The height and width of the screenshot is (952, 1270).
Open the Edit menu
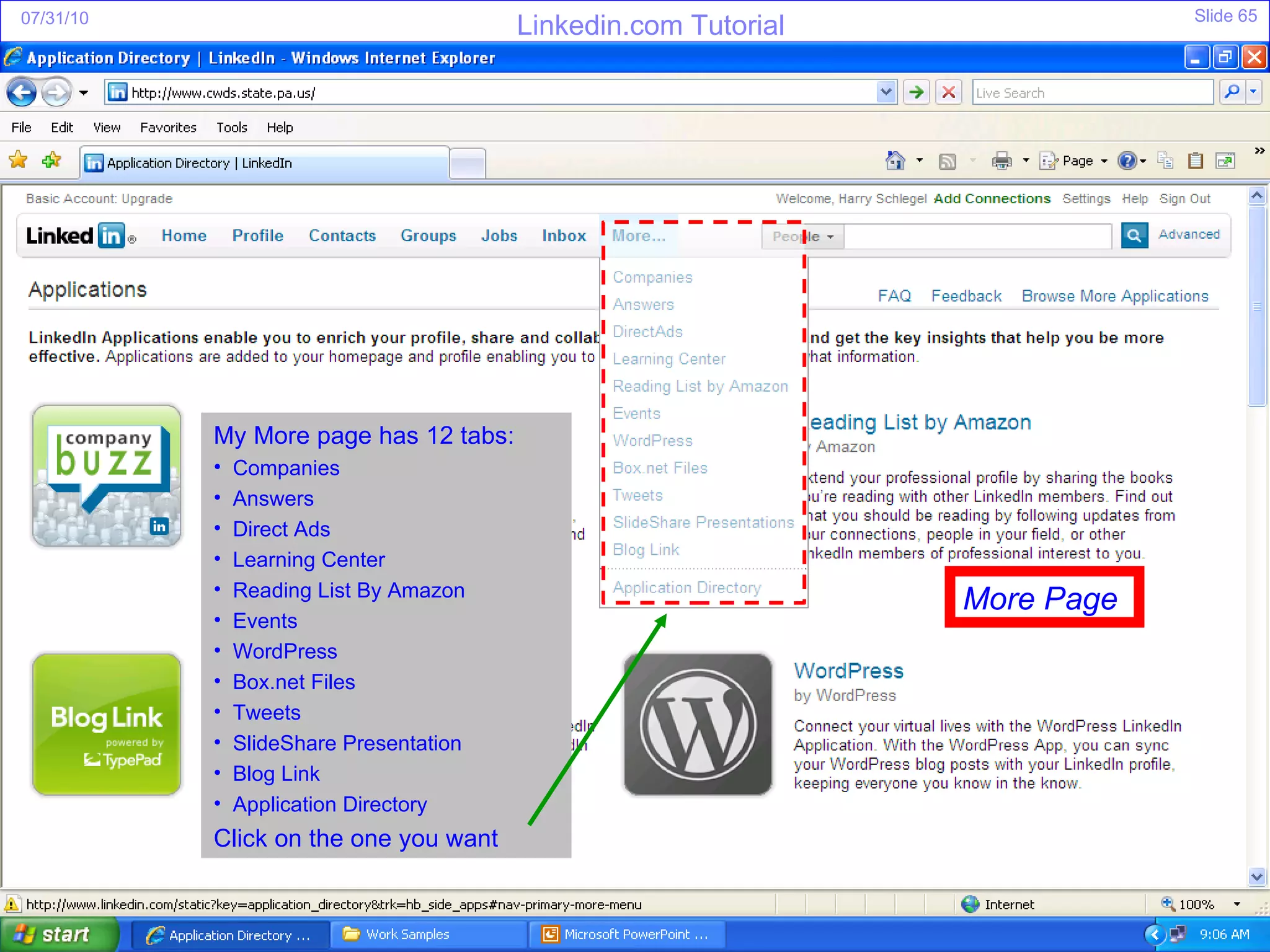[x=62, y=127]
